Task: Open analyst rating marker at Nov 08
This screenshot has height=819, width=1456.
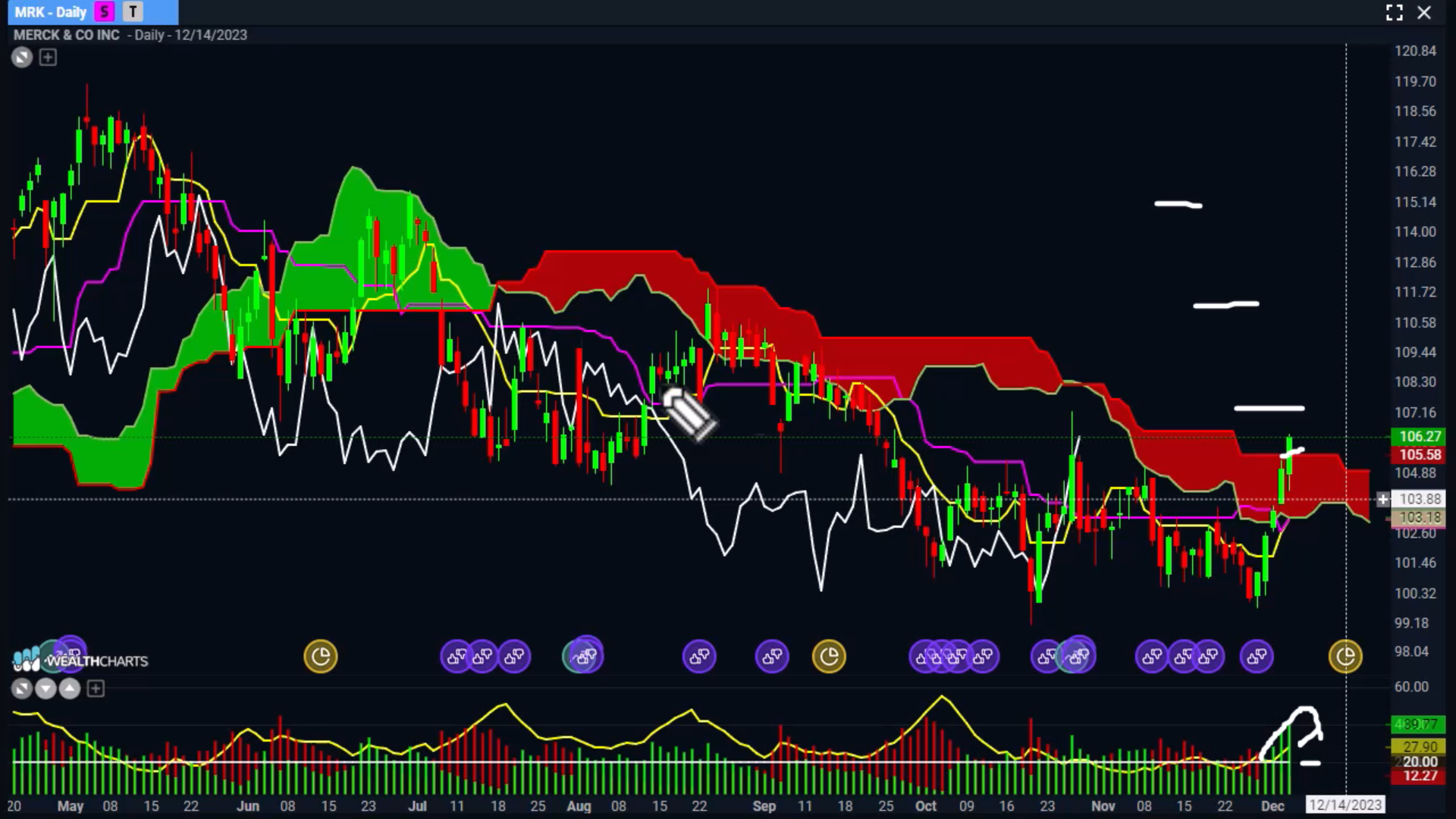Action: [1151, 656]
